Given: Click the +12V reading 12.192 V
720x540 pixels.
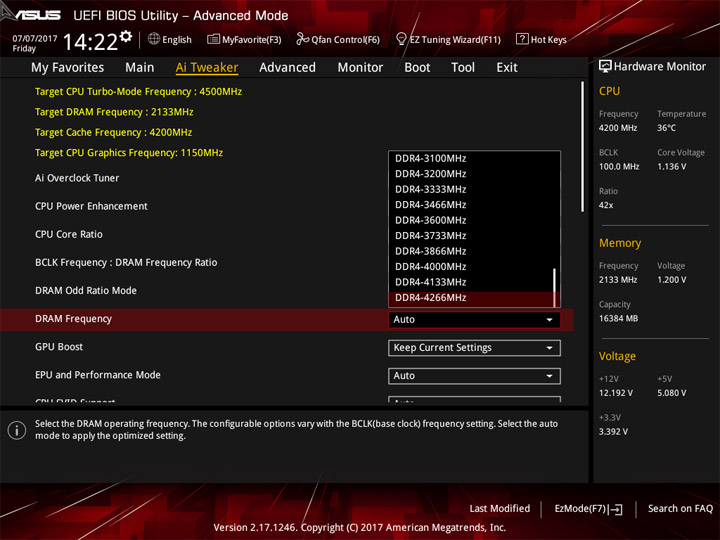Looking at the screenshot, I should 616,393.
